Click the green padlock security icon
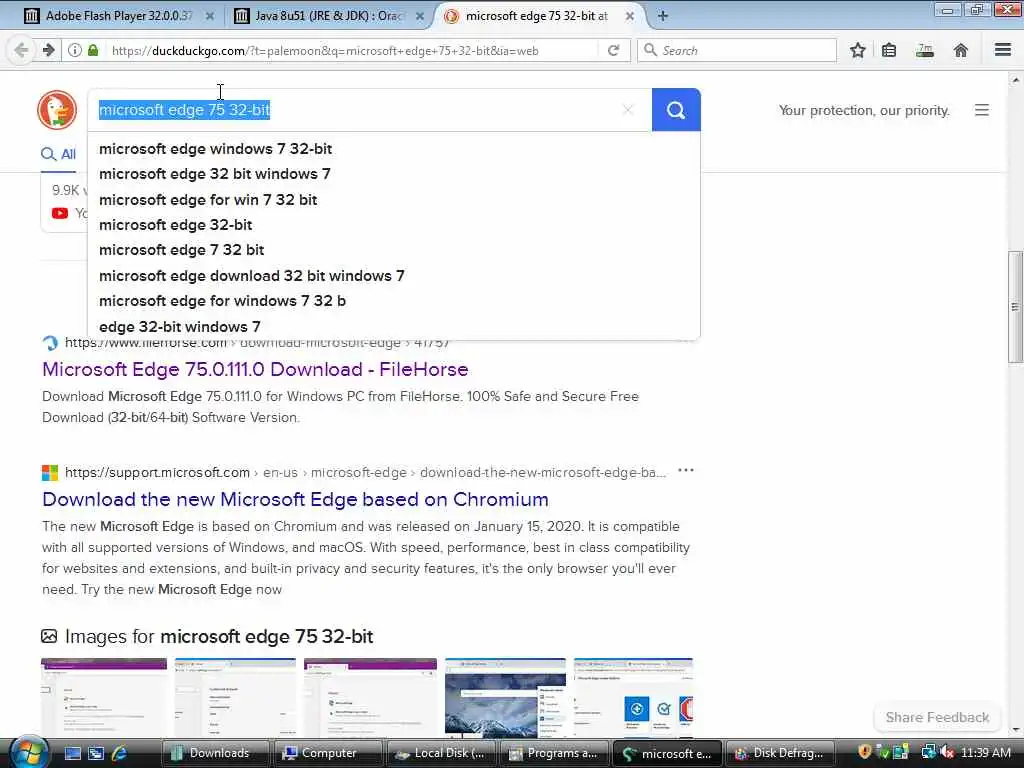This screenshot has width=1024, height=768. pos(93,50)
